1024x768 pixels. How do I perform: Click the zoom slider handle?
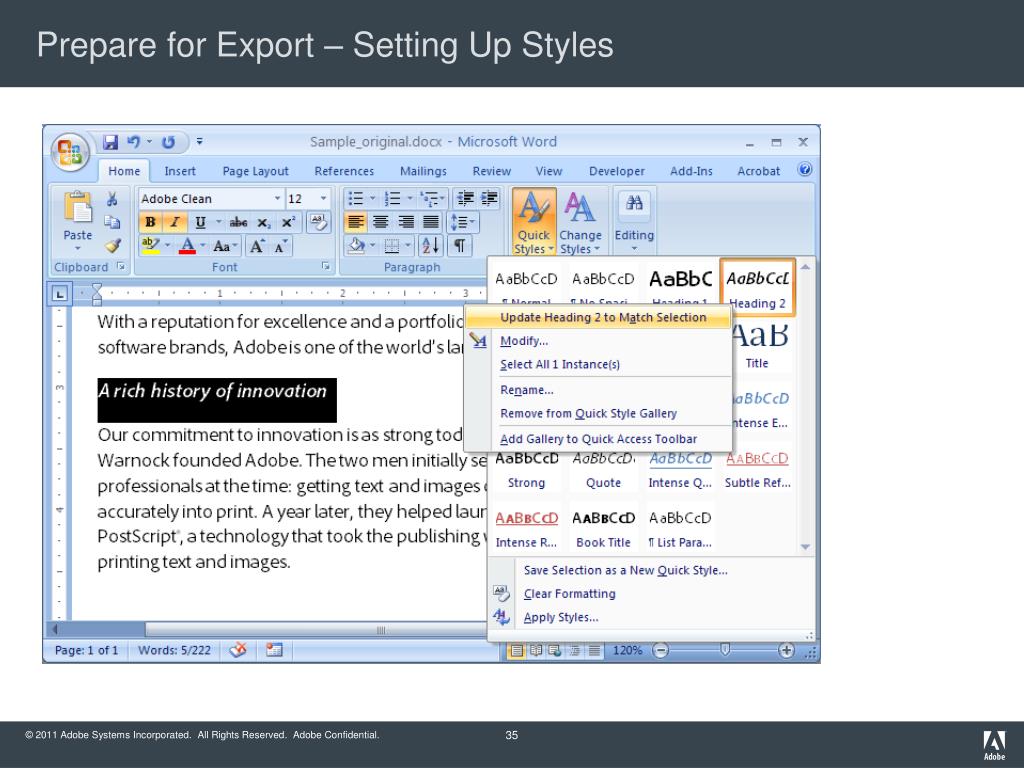click(724, 649)
